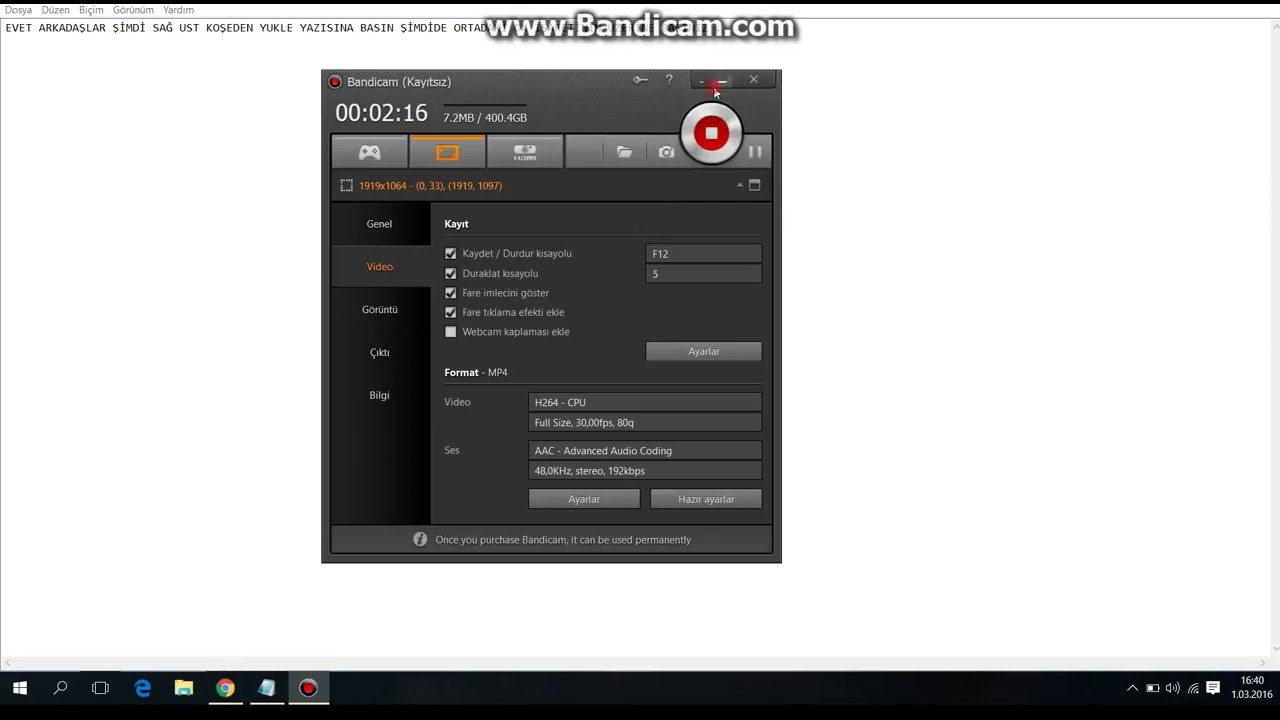Click the Wi-Fi network tray icon

[1193, 688]
